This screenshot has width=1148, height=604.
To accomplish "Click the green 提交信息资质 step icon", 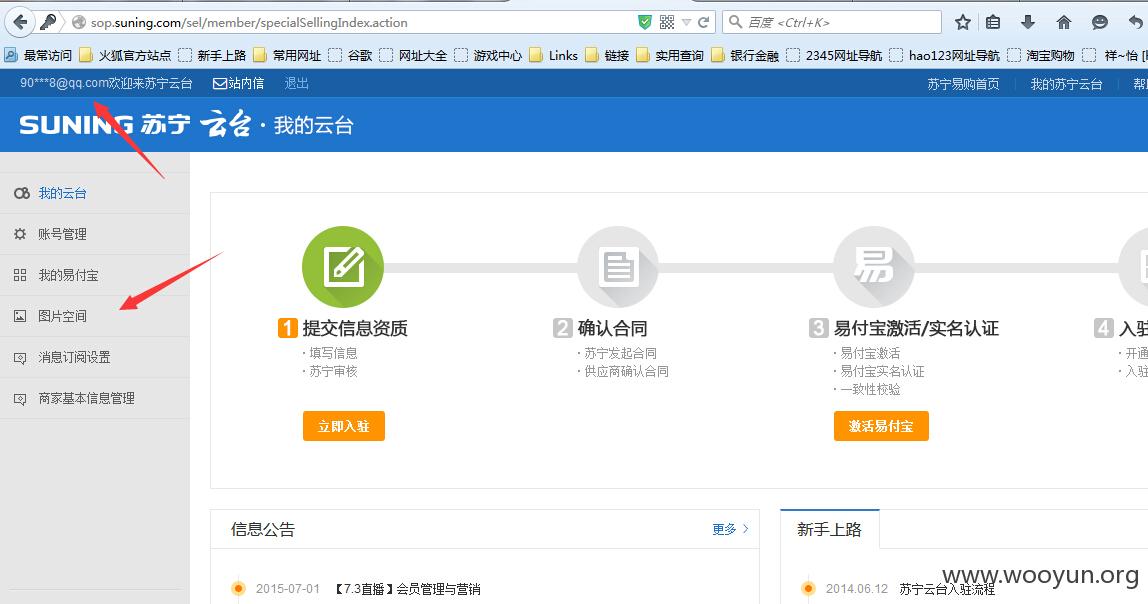I will pos(343,267).
